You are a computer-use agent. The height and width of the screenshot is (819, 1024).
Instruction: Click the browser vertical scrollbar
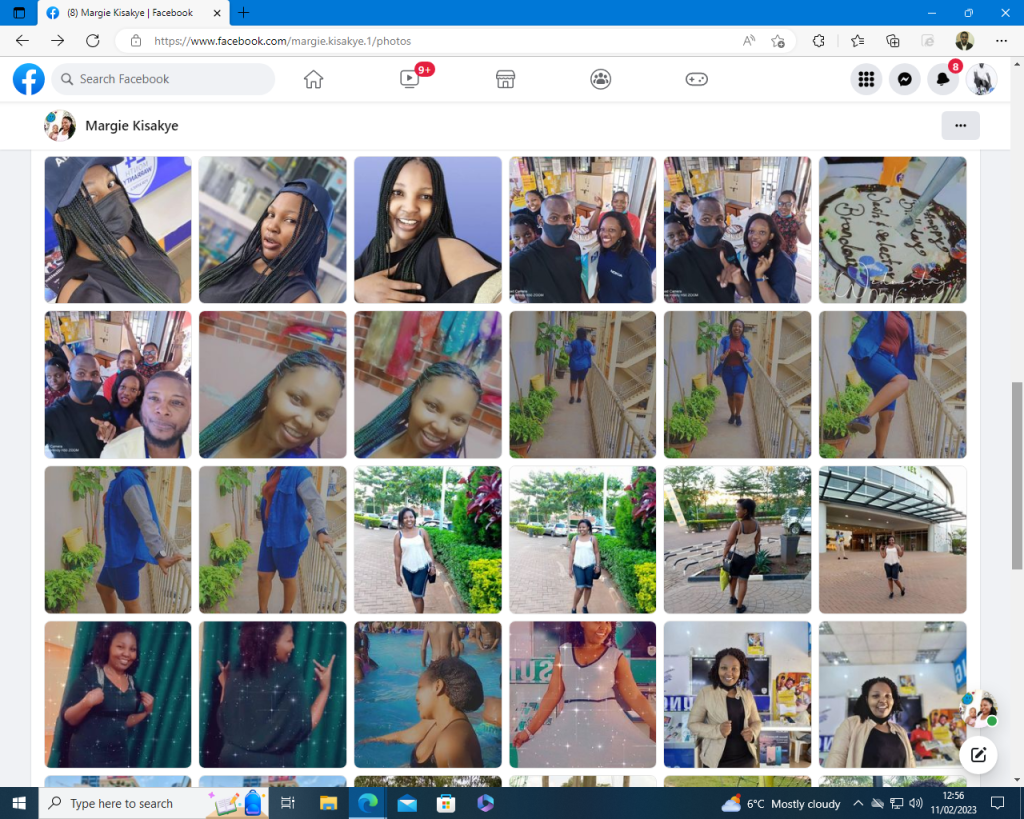coord(1017,470)
